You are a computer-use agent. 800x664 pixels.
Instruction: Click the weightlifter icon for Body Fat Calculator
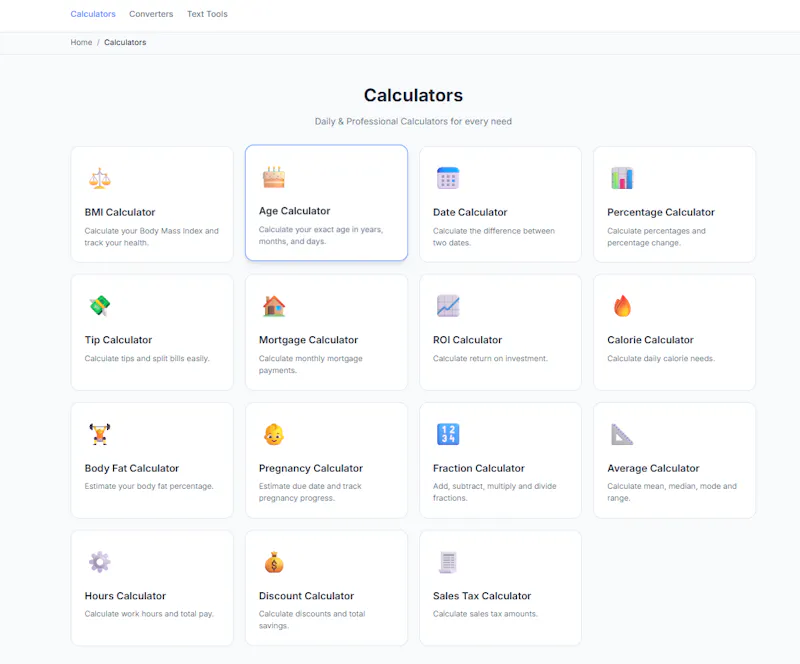[x=99, y=434]
